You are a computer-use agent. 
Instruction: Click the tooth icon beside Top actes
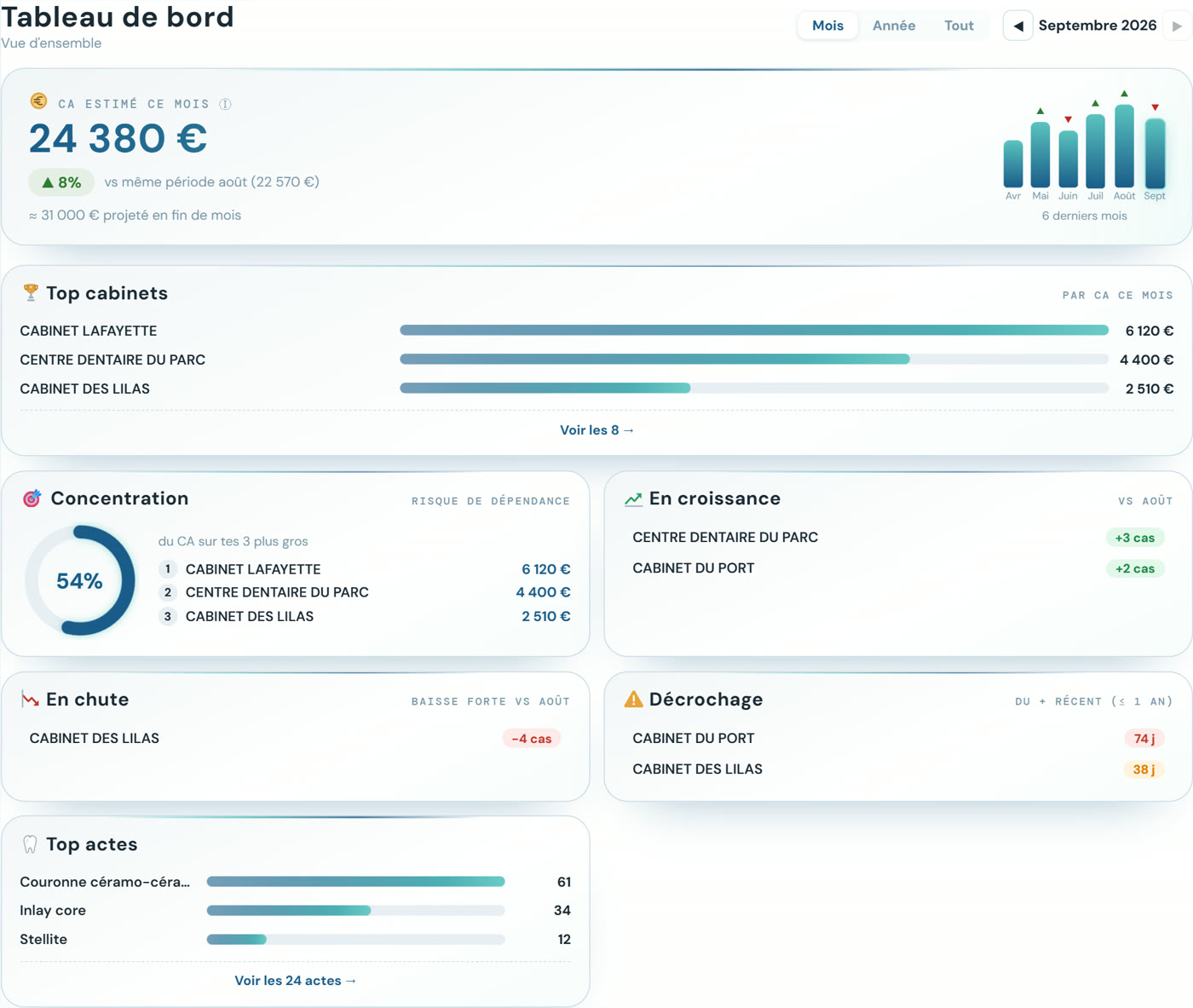pos(31,844)
